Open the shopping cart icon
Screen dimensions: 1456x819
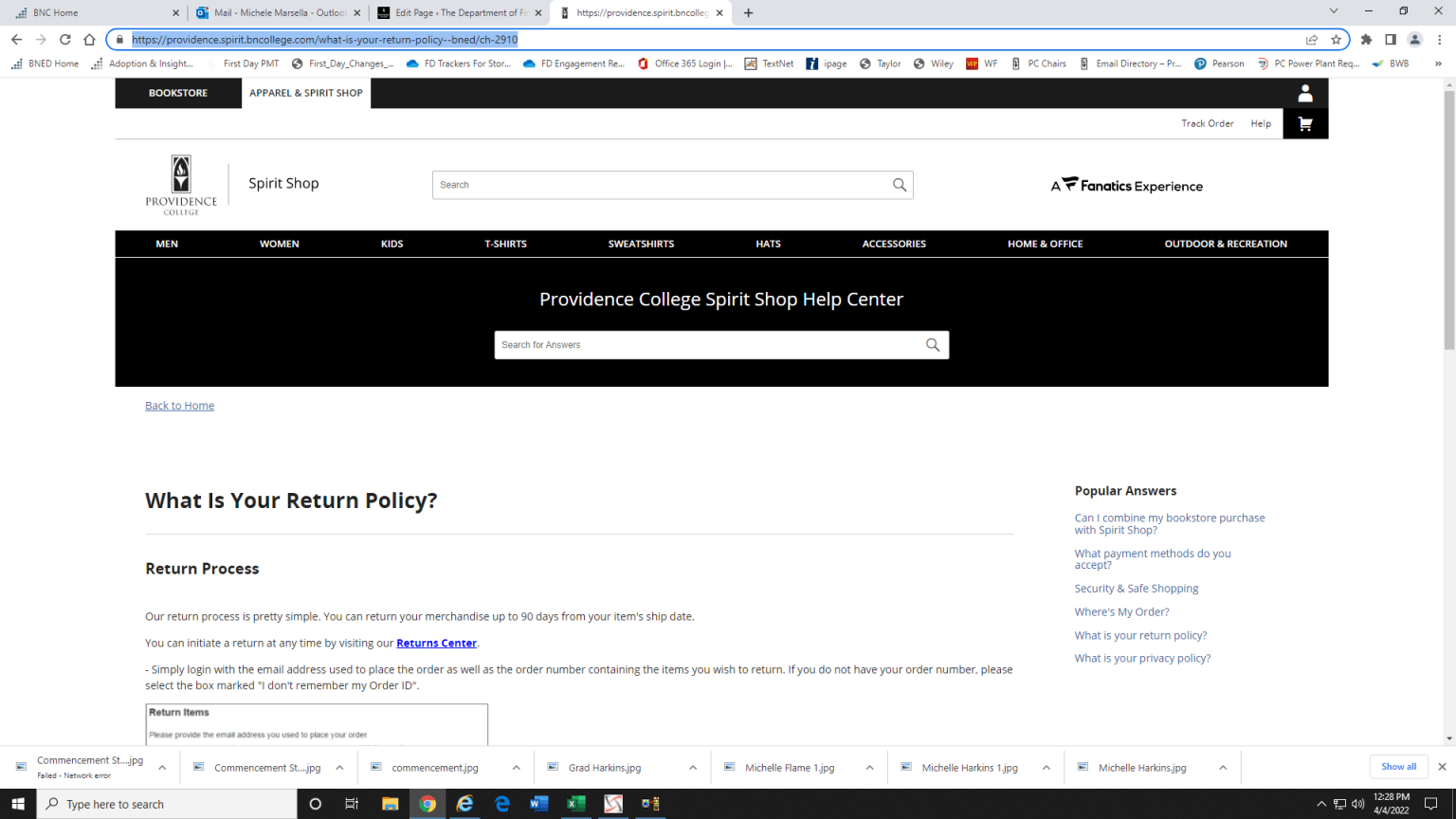pyautogui.click(x=1305, y=123)
